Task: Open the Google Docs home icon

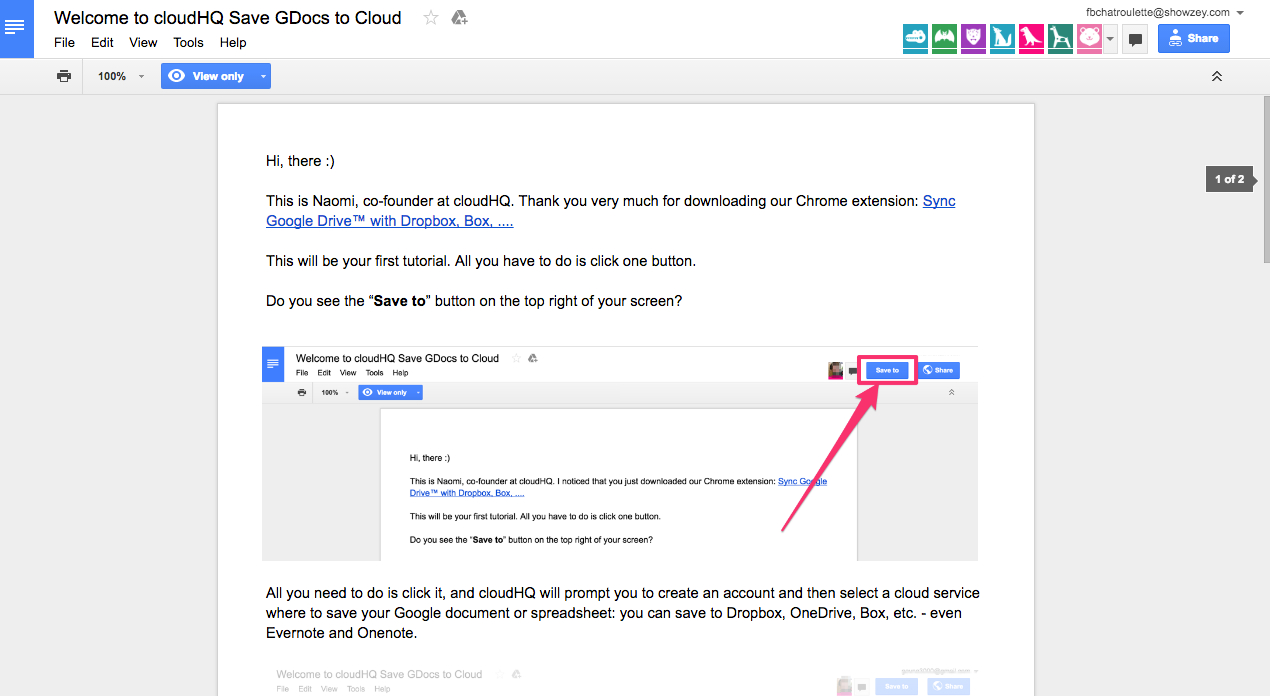Action: 16,28
